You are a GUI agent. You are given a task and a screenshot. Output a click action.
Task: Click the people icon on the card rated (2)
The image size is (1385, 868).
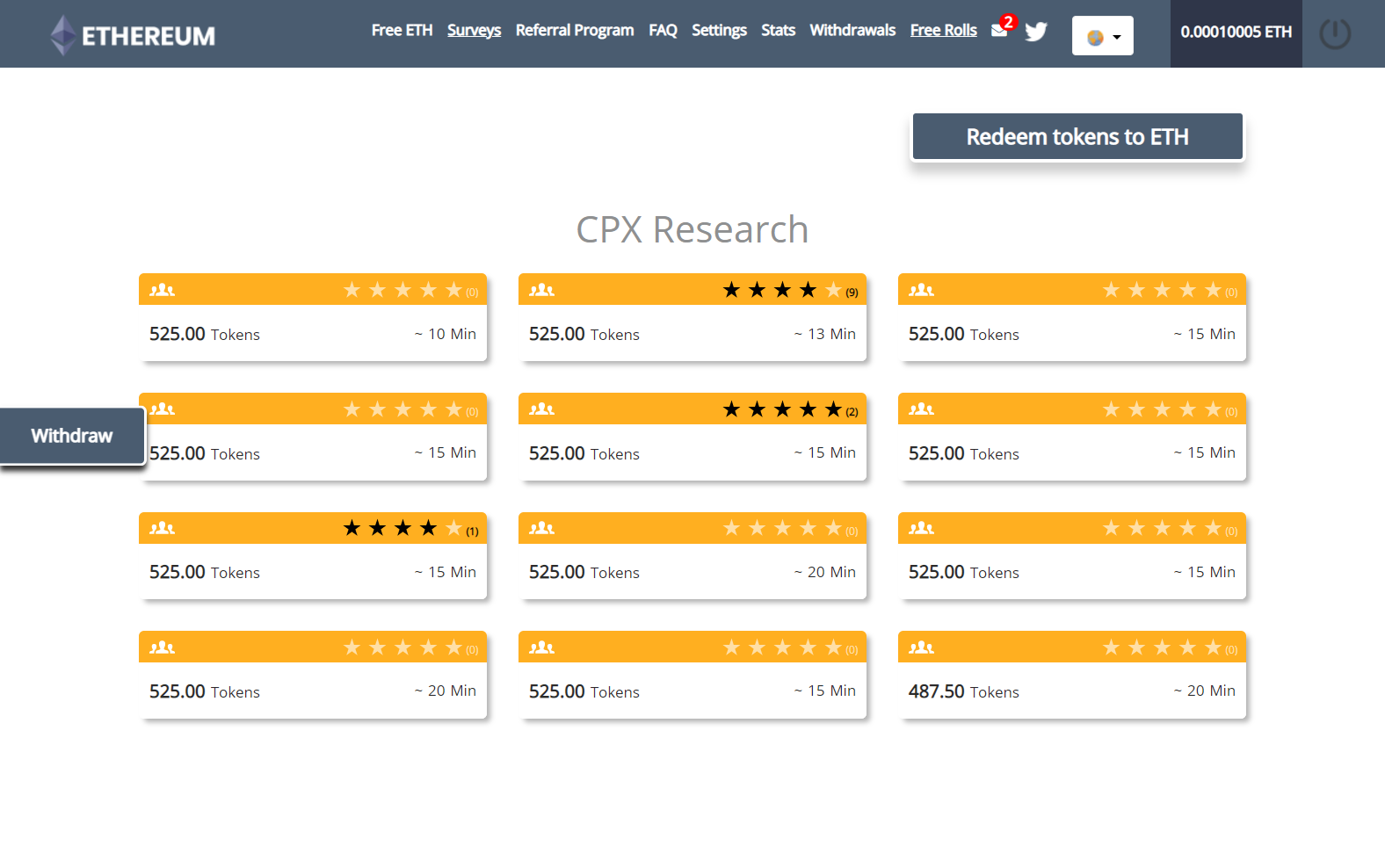[x=541, y=409]
